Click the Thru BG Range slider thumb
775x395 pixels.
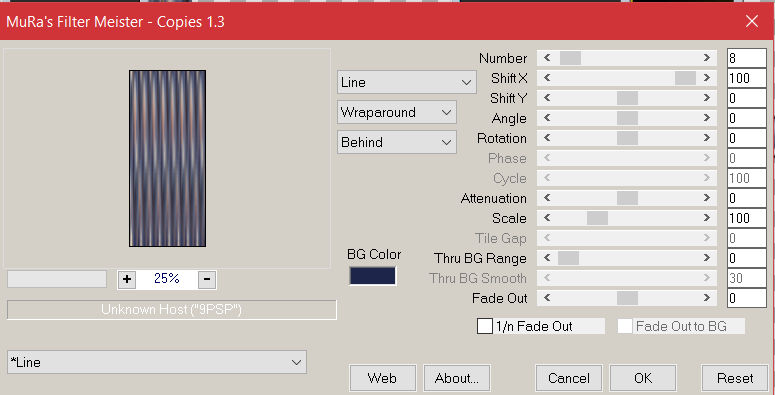pyautogui.click(x=568, y=258)
